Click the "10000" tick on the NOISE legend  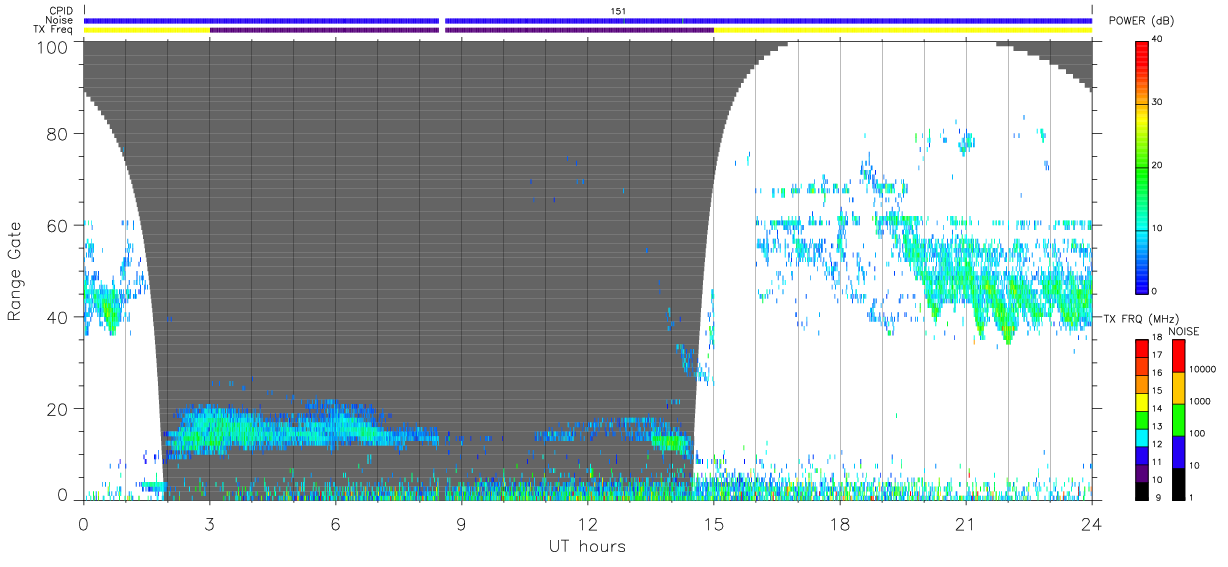(x=1201, y=369)
